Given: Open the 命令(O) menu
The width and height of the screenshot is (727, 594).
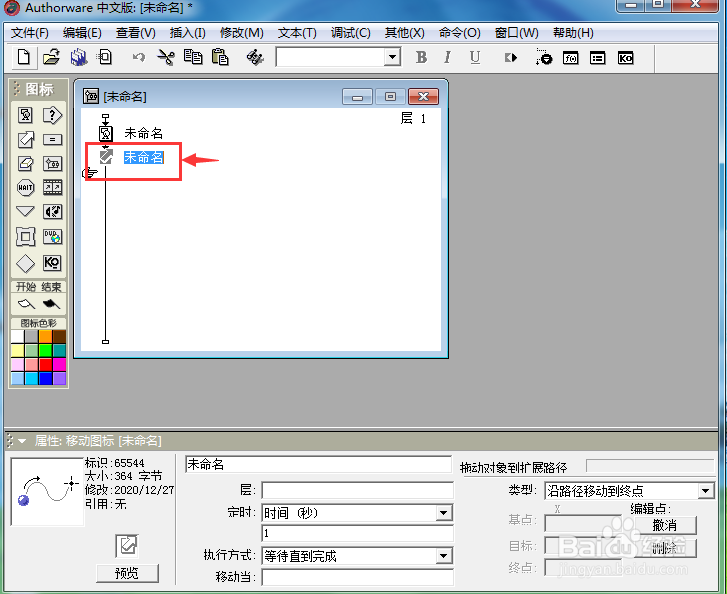Looking at the screenshot, I should 459,33.
